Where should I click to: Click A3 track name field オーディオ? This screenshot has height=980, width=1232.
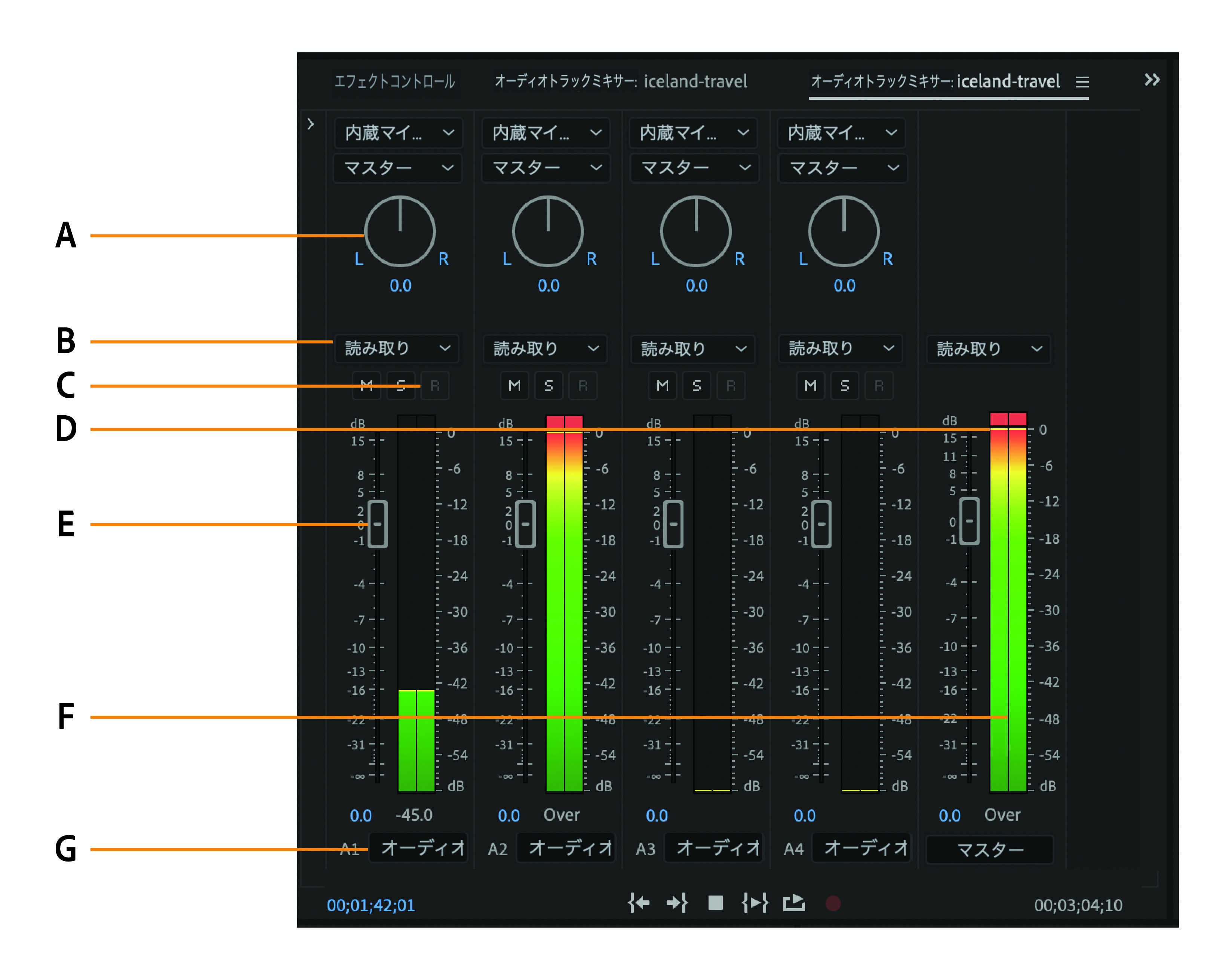(x=714, y=848)
